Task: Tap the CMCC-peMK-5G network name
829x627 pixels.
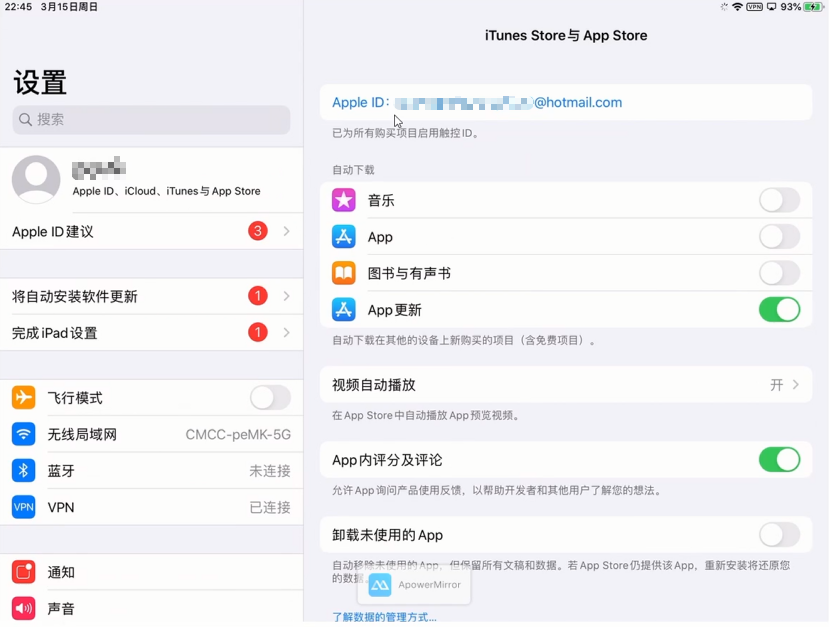Action: pos(238,435)
